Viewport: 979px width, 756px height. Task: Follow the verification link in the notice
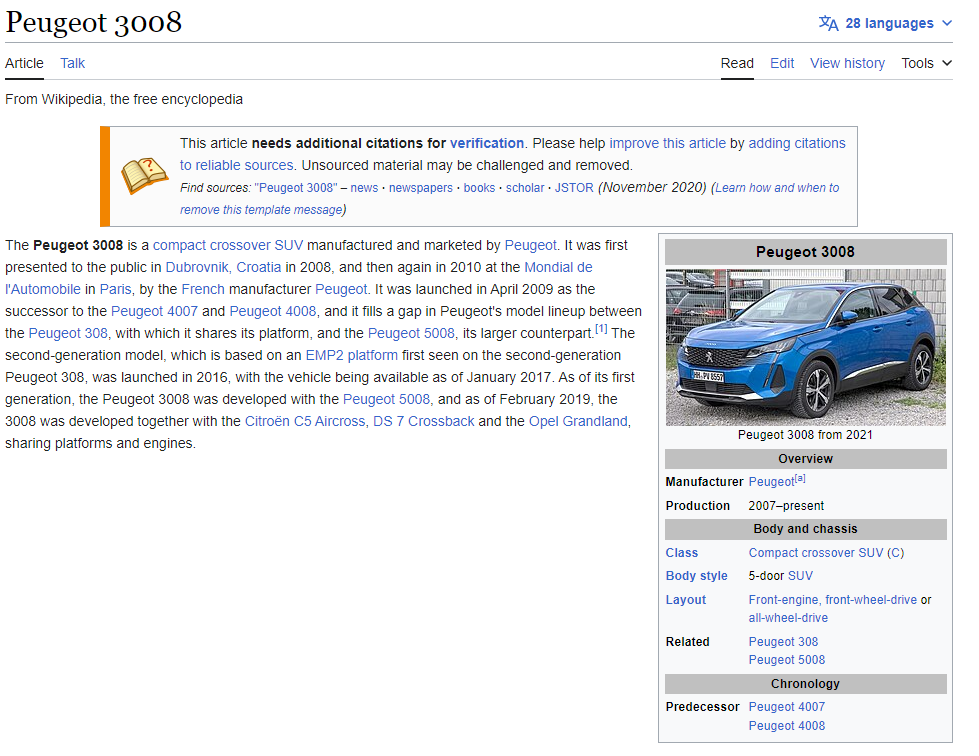[486, 143]
